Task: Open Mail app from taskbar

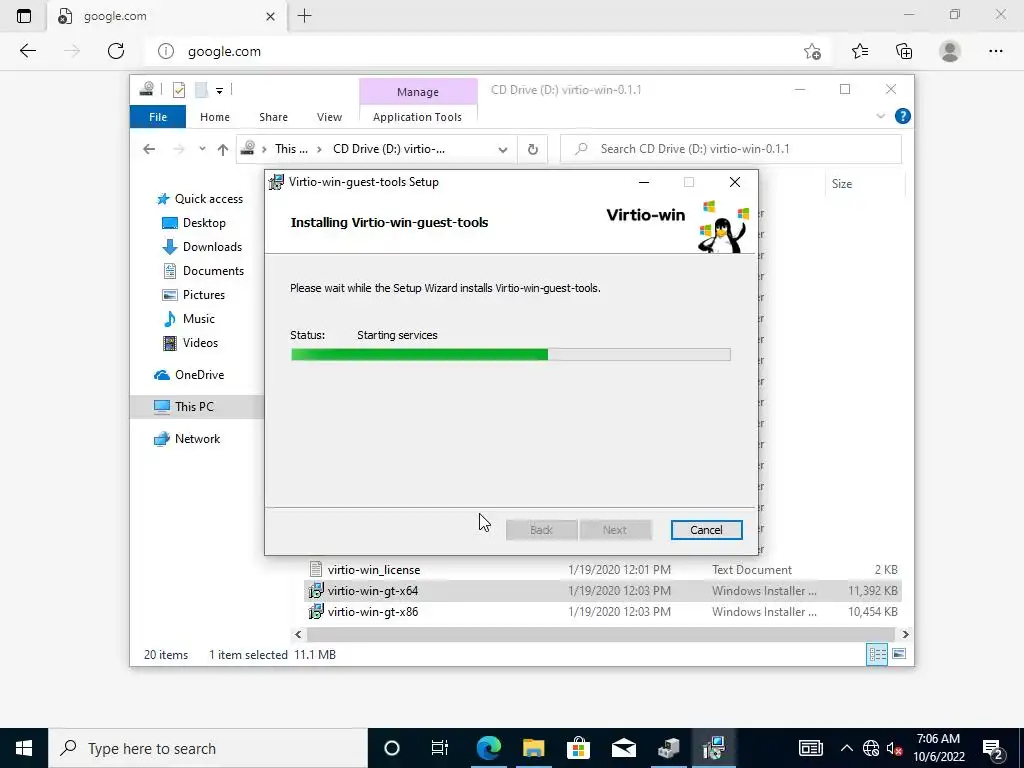Action: (x=624, y=748)
